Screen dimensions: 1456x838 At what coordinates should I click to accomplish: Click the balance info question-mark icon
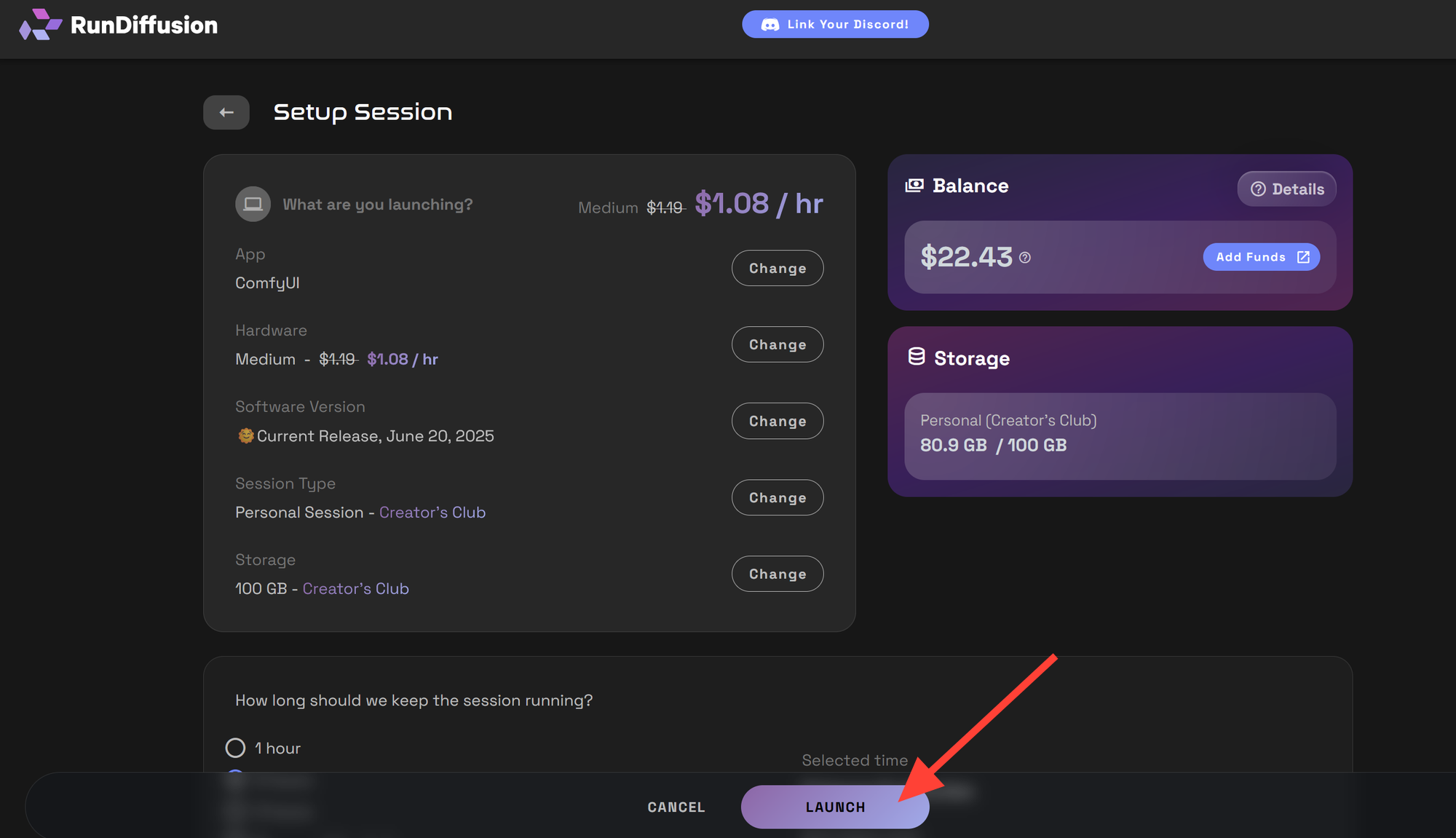(x=1025, y=258)
